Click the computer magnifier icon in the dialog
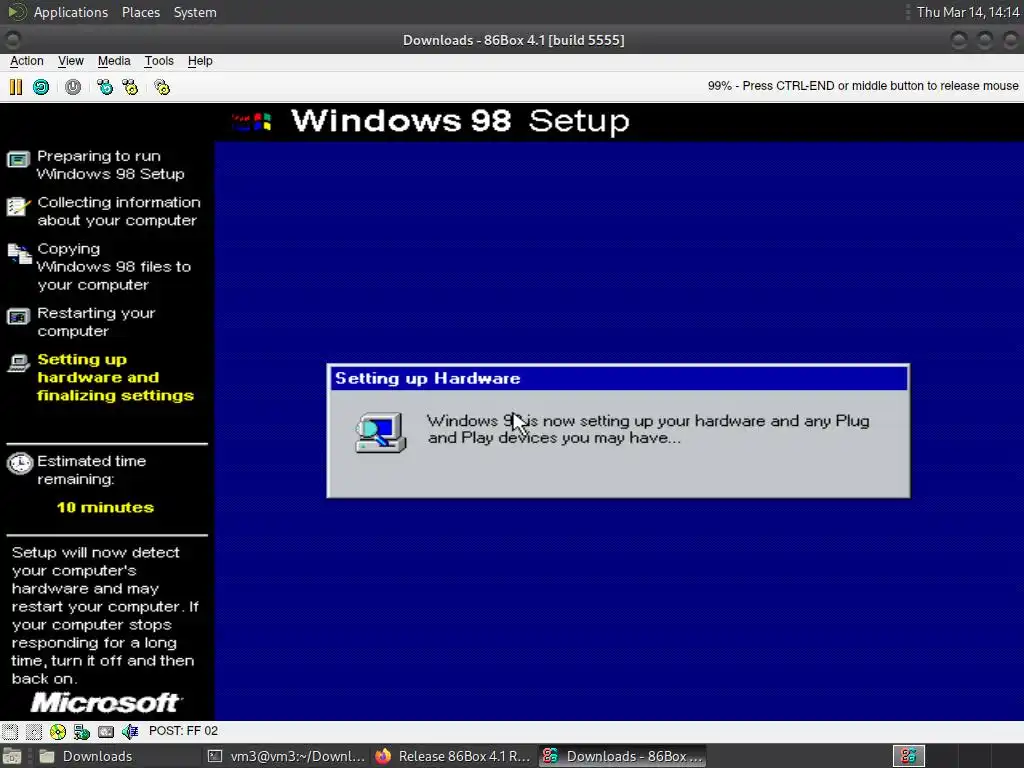Screen dimensions: 1024x768 381,432
